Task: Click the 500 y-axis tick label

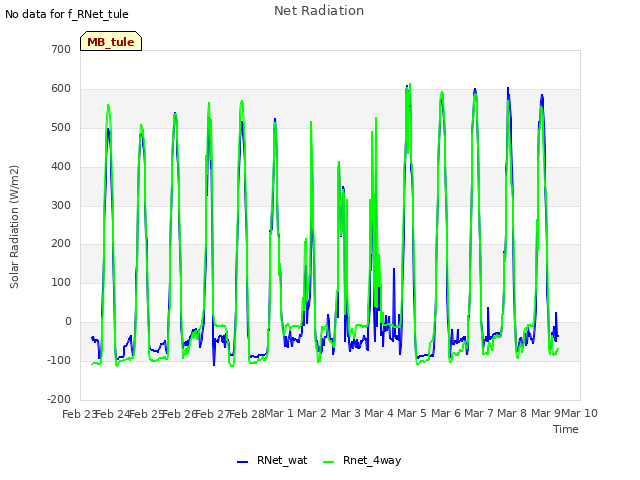Action: pos(61,127)
